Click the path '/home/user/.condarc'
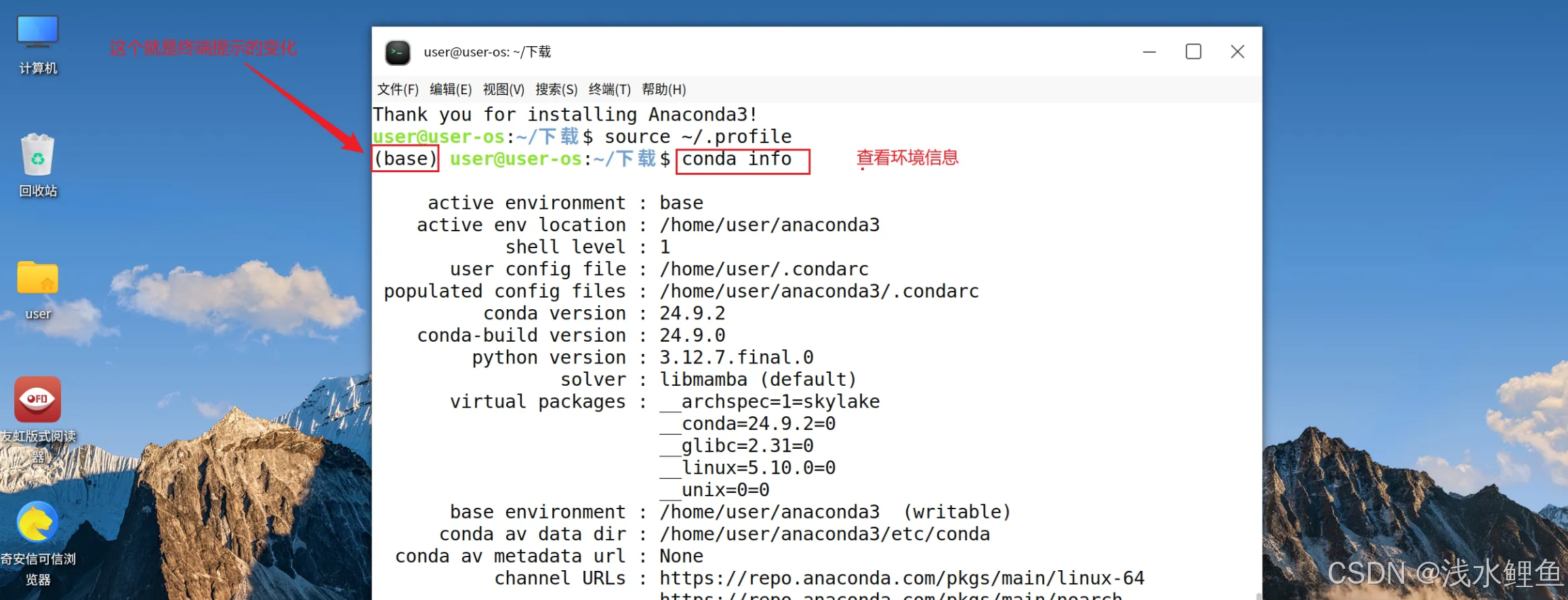Viewport: 1568px width, 600px height. [764, 269]
